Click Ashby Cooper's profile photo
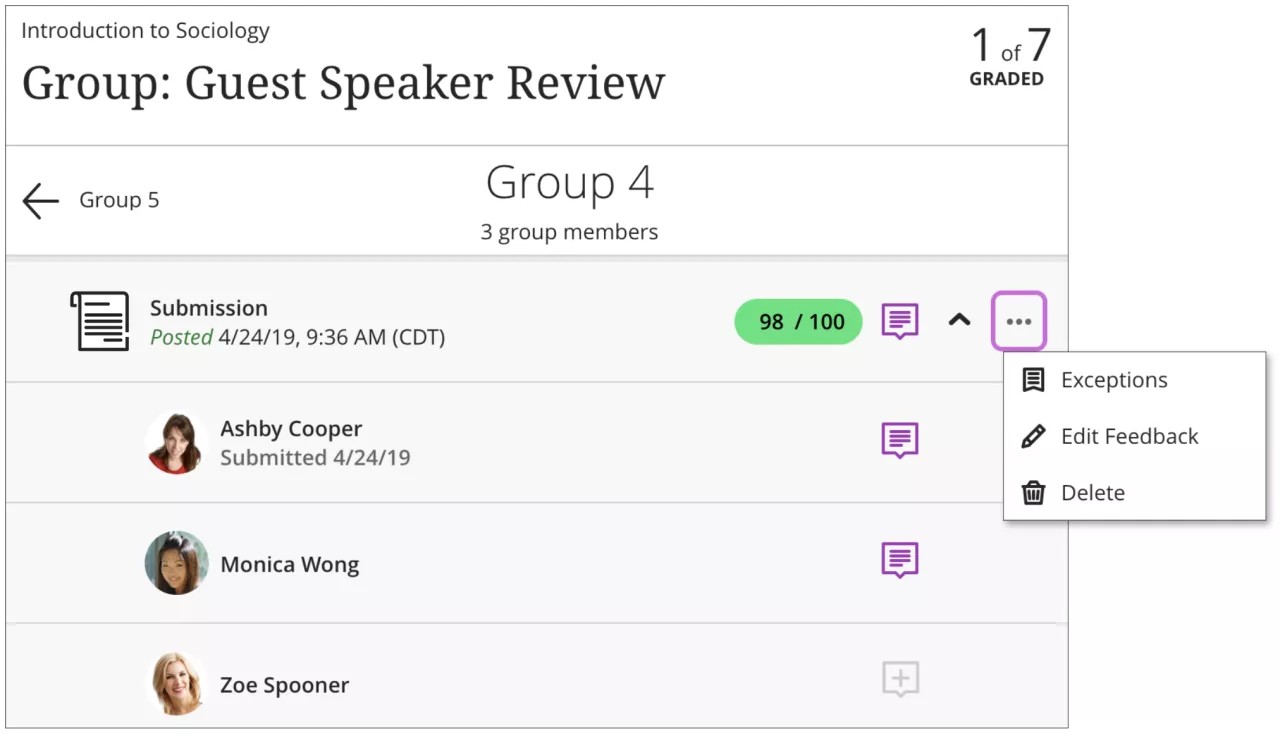The width and height of the screenshot is (1280, 736). (x=176, y=442)
